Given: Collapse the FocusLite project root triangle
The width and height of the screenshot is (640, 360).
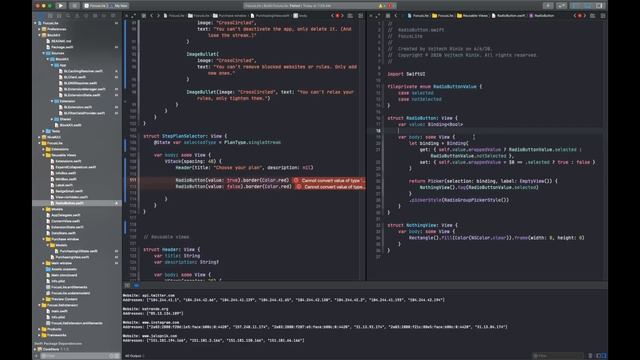Looking at the screenshot, I should click(35, 23).
